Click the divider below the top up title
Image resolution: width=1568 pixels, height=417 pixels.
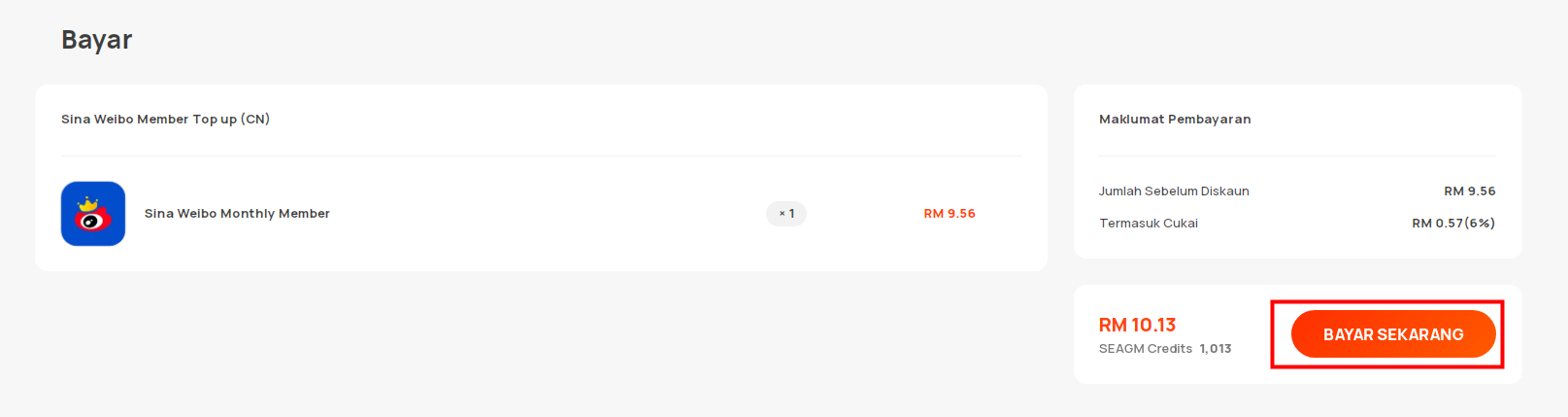tap(542, 156)
